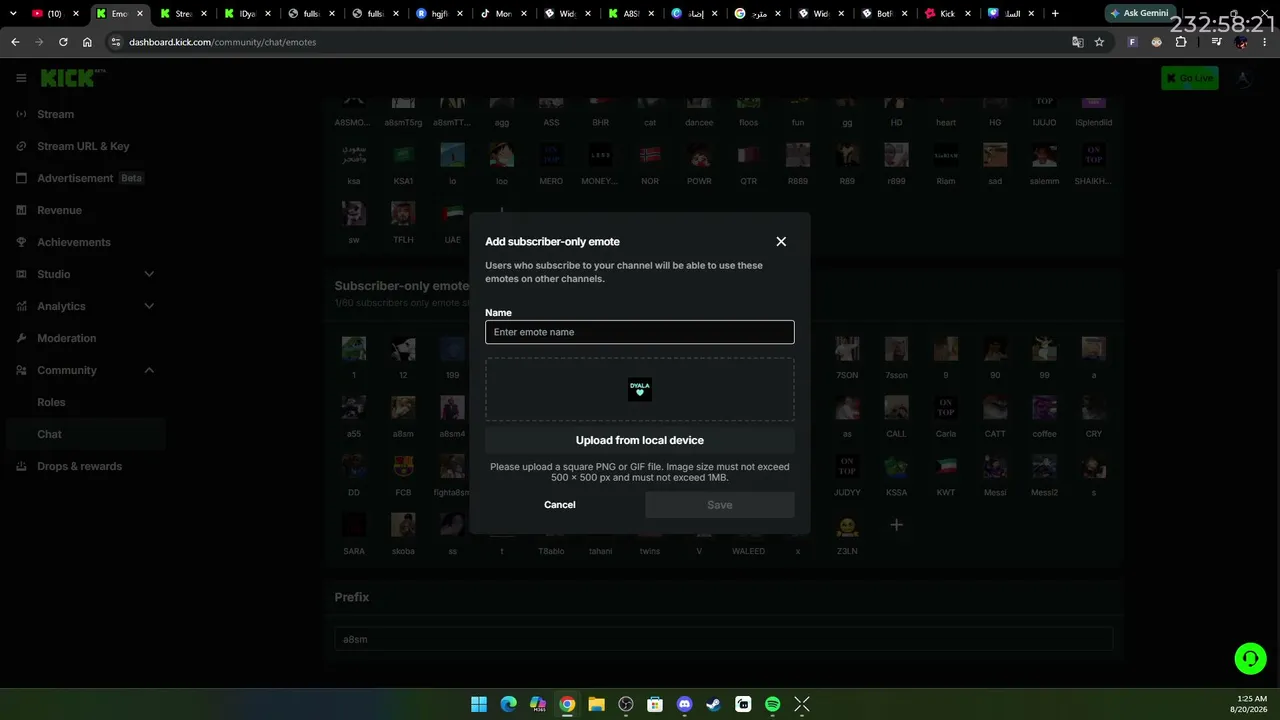The height and width of the screenshot is (720, 1280).
Task: Open Spotify from the taskbar
Action: [x=773, y=704]
